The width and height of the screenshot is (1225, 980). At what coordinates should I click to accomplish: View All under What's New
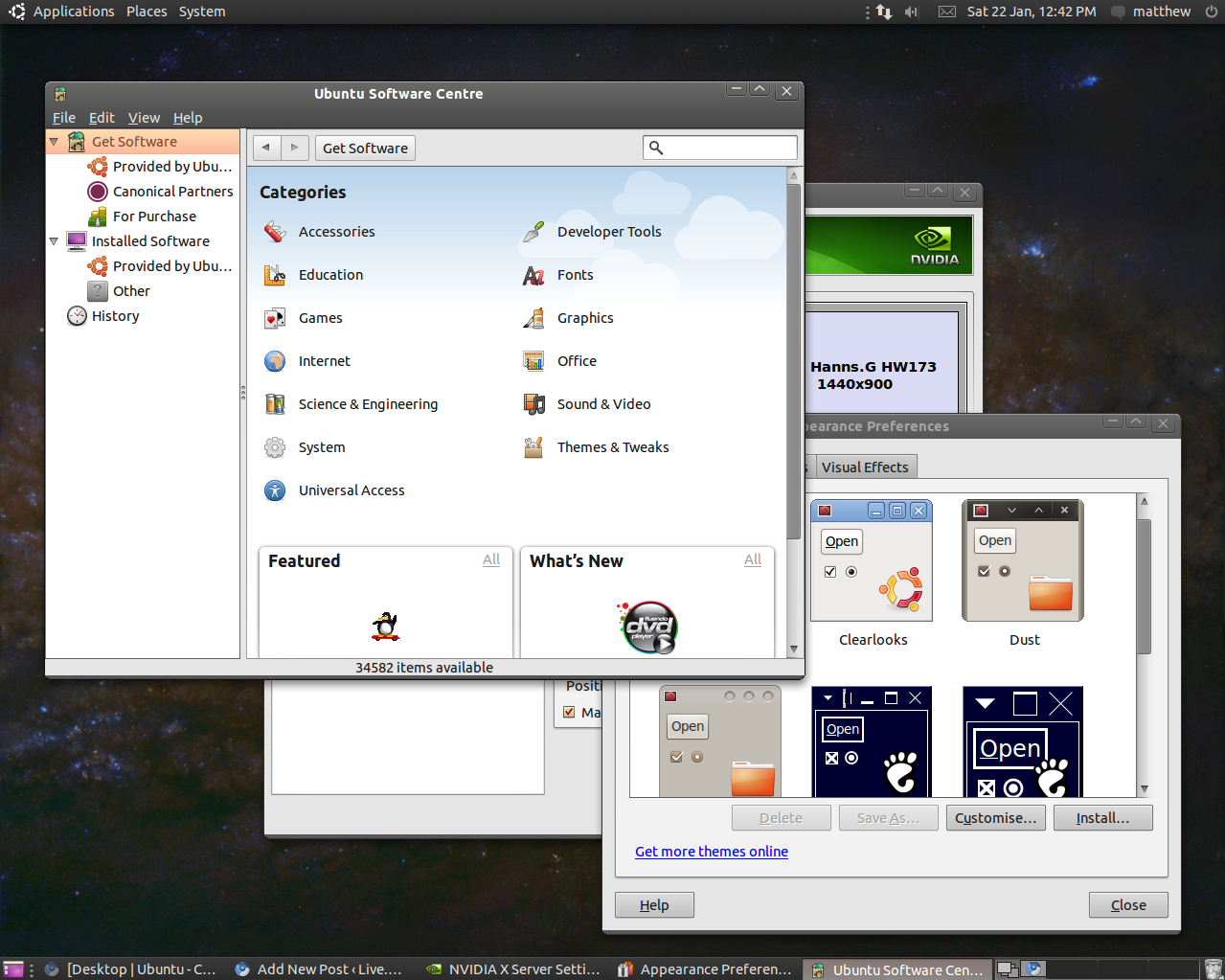753,559
